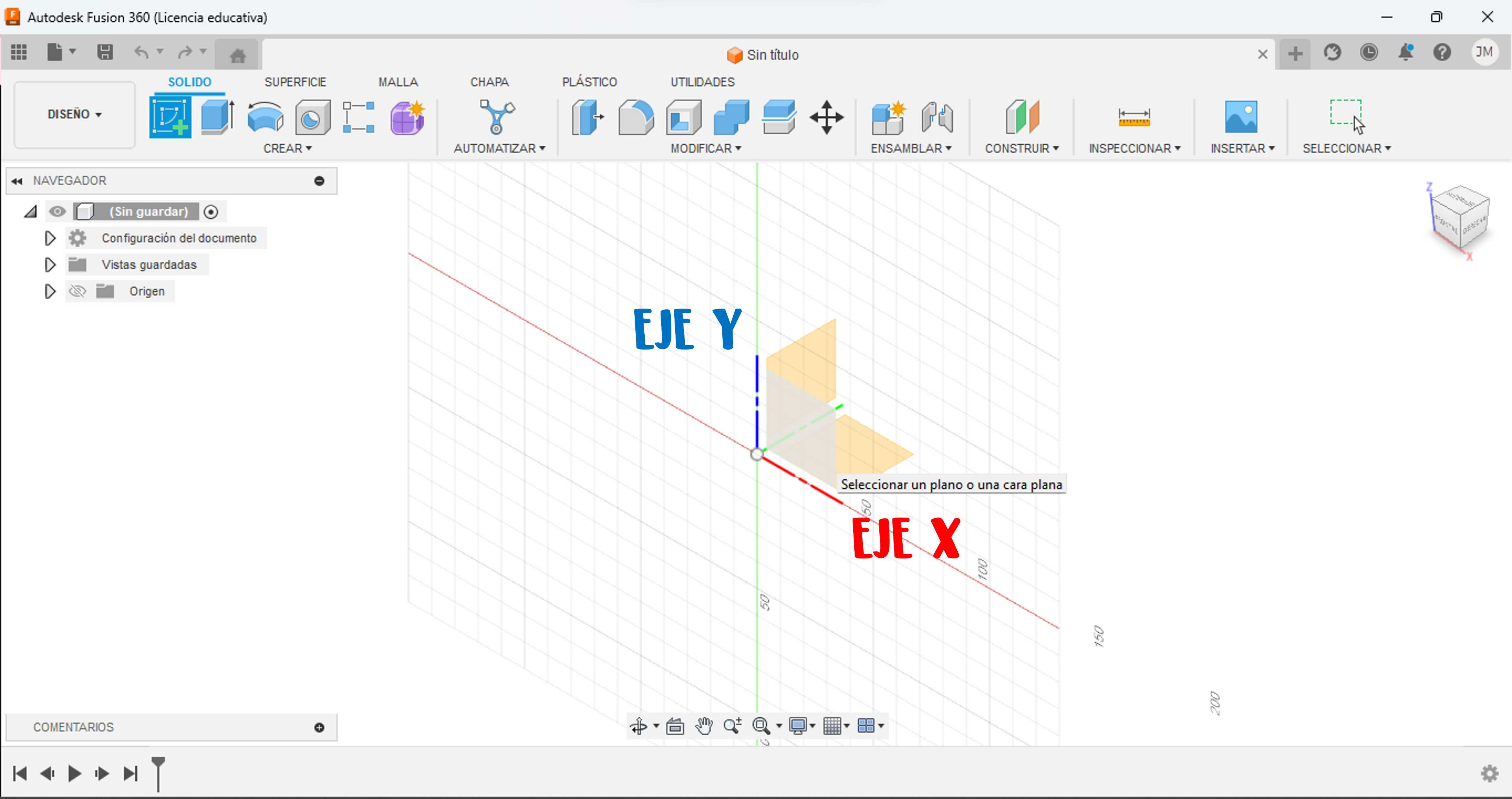
Task: Open the CHAPA tab
Action: [x=489, y=82]
